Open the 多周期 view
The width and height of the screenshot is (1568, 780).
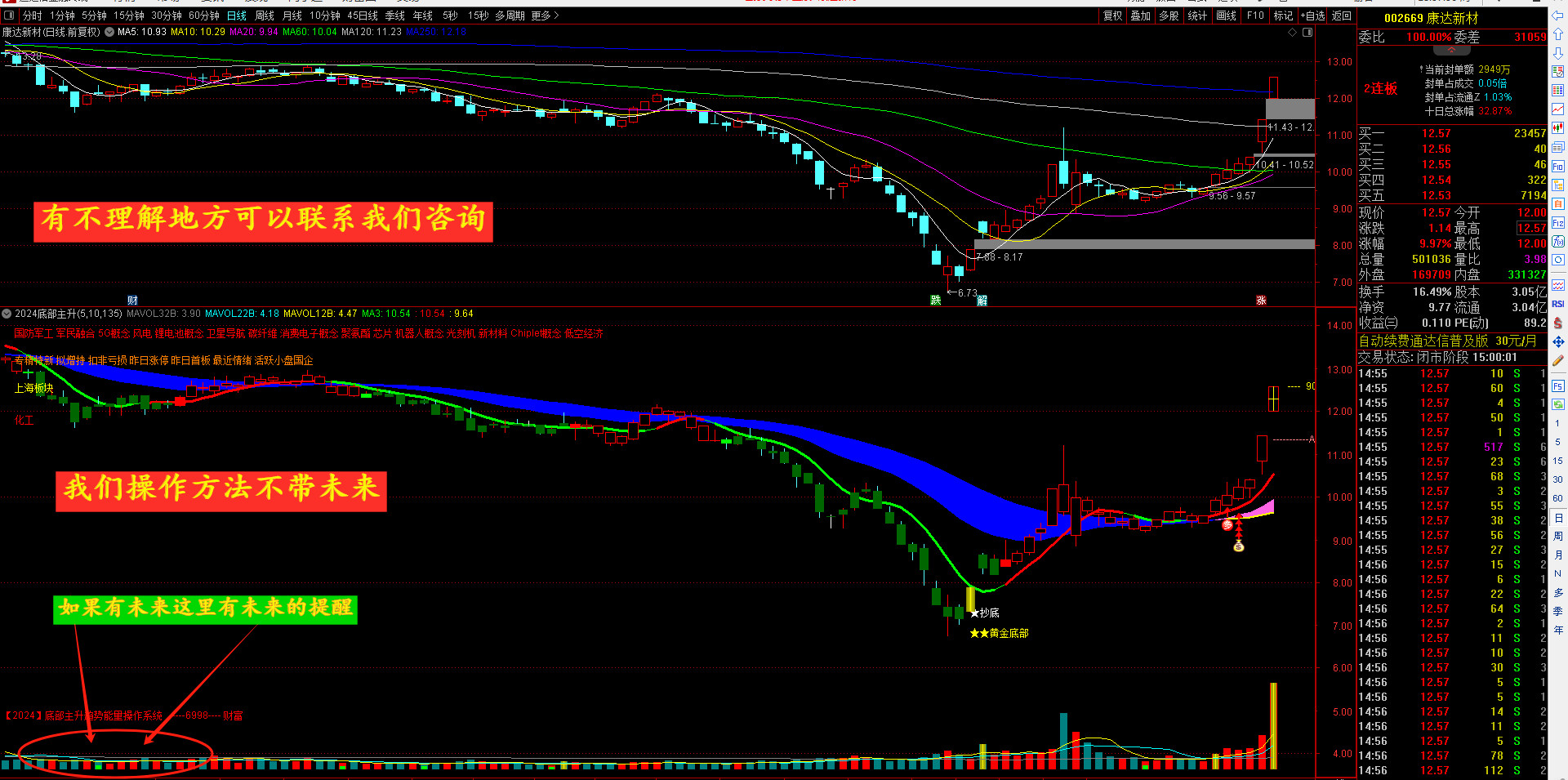(510, 16)
